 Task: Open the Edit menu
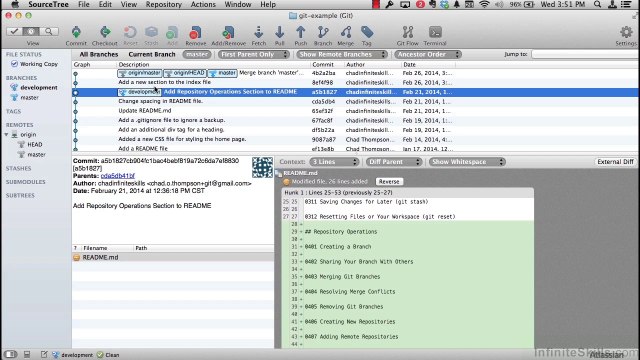click(x=105, y=4)
